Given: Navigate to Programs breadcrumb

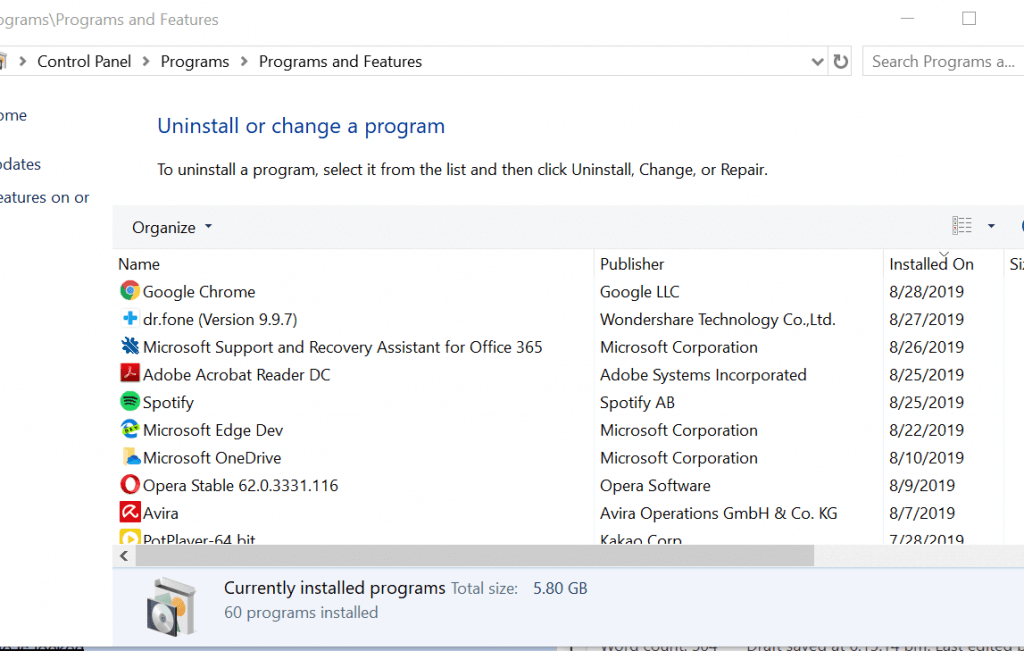Looking at the screenshot, I should [x=195, y=61].
